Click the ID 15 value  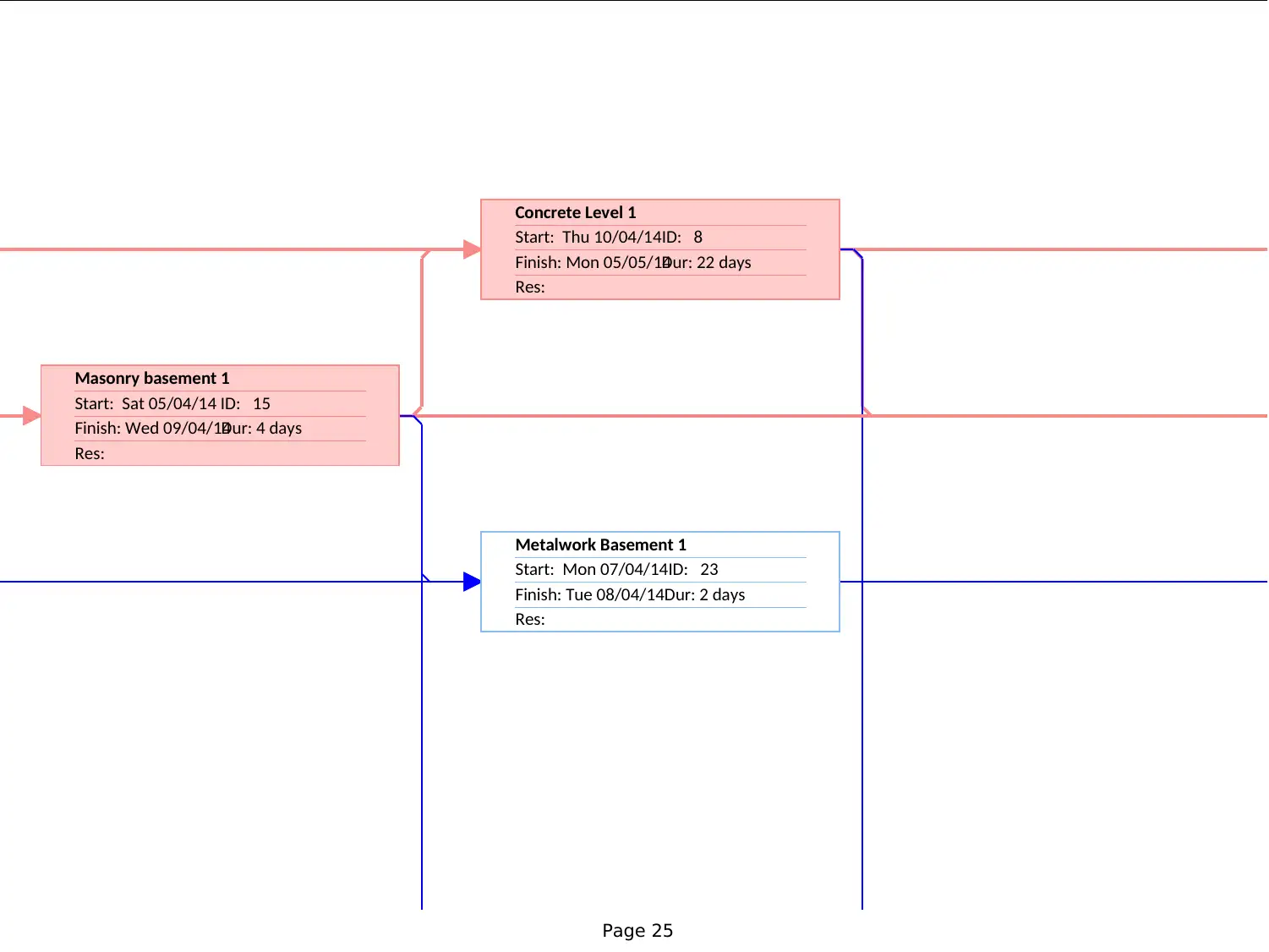pyautogui.click(x=262, y=404)
